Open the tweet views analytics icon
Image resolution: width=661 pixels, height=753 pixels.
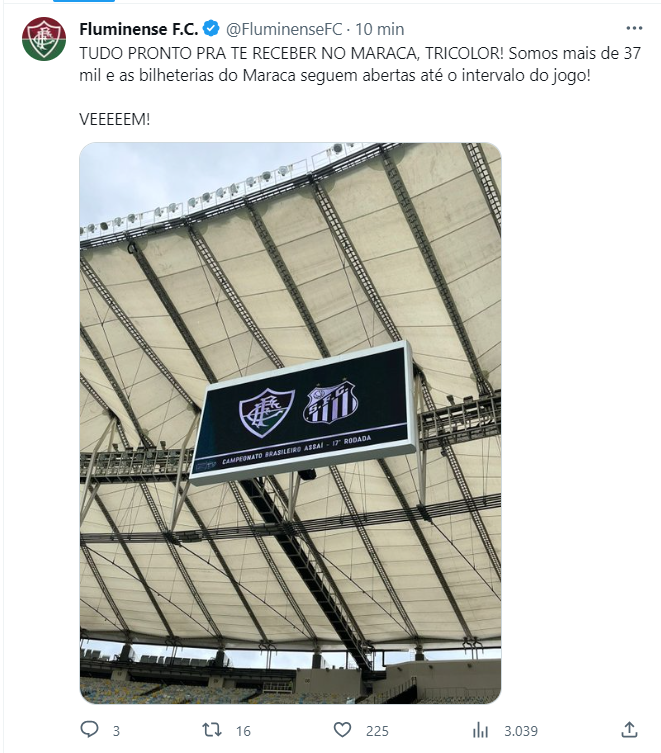pos(480,730)
